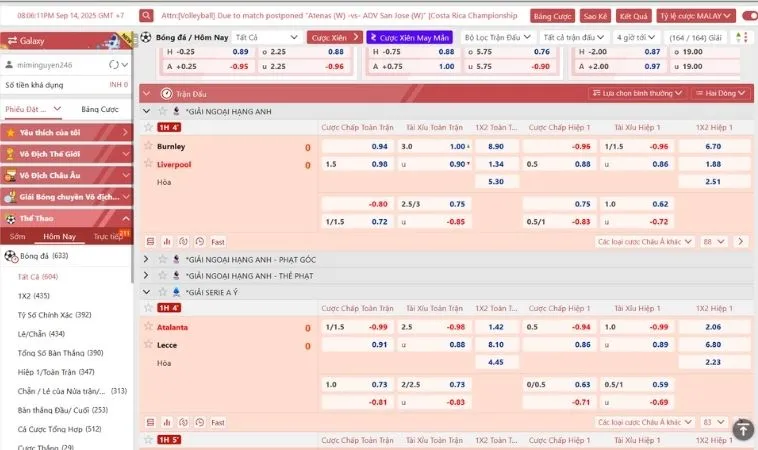The width and height of the screenshot is (758, 450).
Task: Click the Yêu thích của tôi star icon
Action: click(10, 132)
